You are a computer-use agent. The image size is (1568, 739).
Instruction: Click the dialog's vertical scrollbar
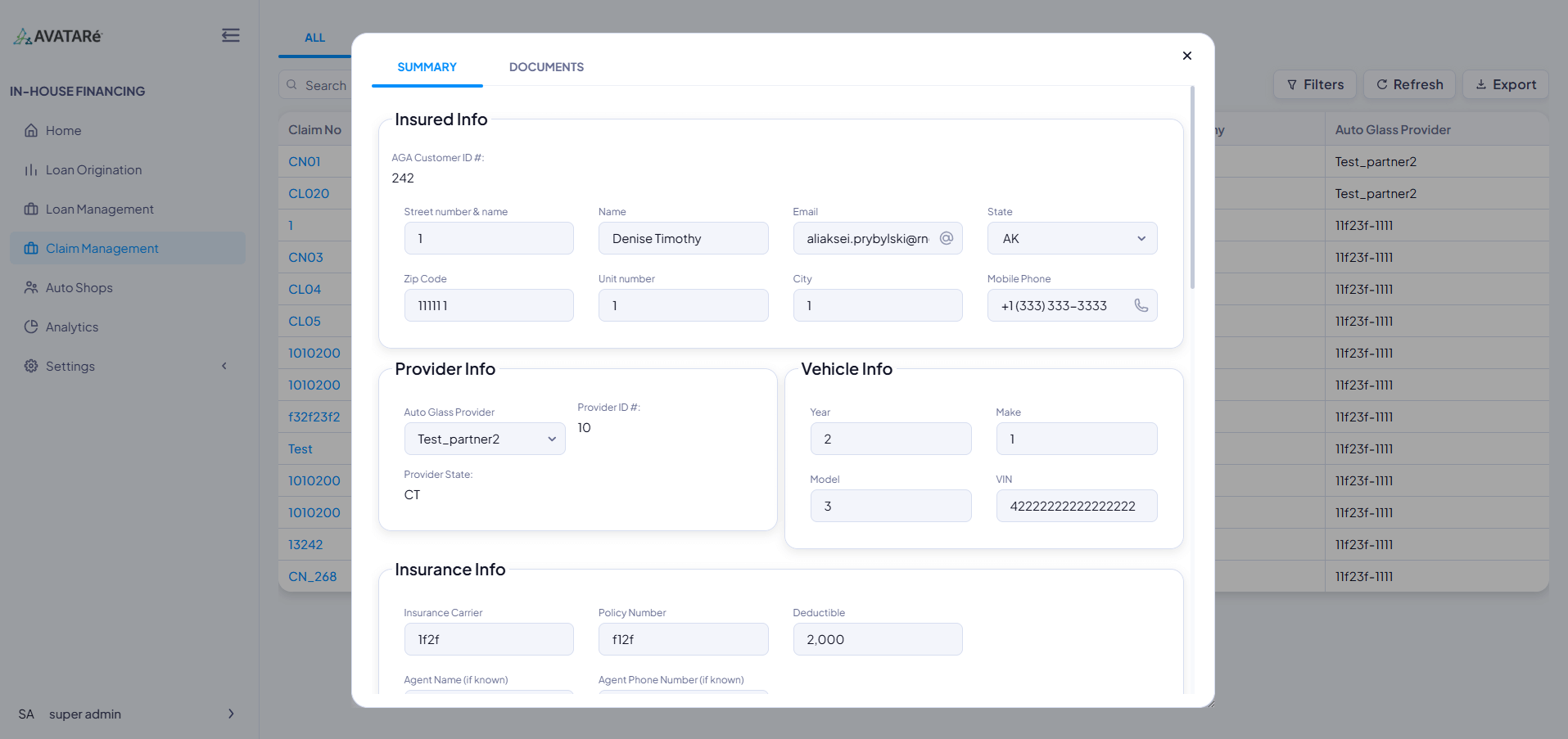(1192, 188)
